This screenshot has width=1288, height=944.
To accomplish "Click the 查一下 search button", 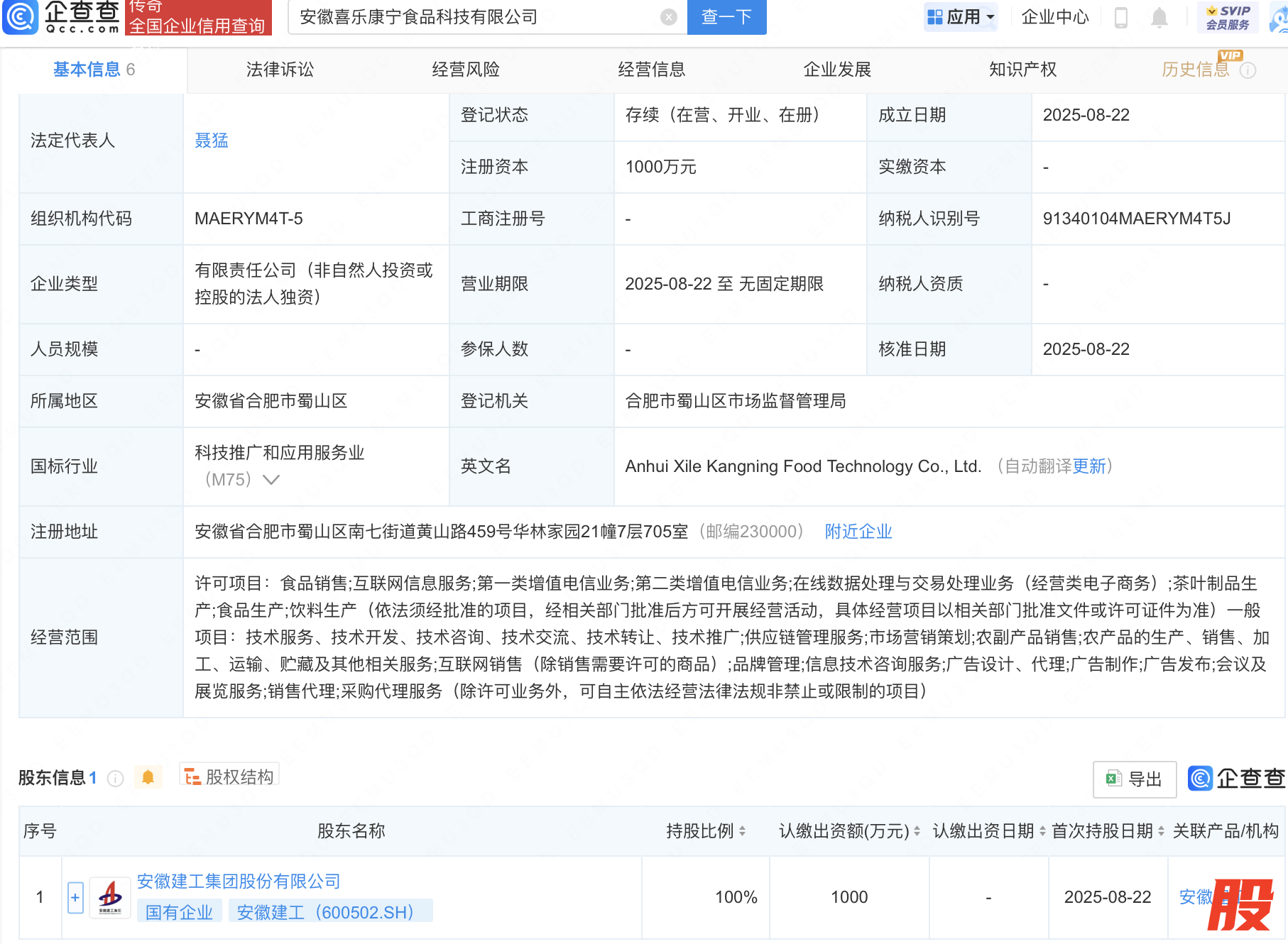I will [x=726, y=17].
